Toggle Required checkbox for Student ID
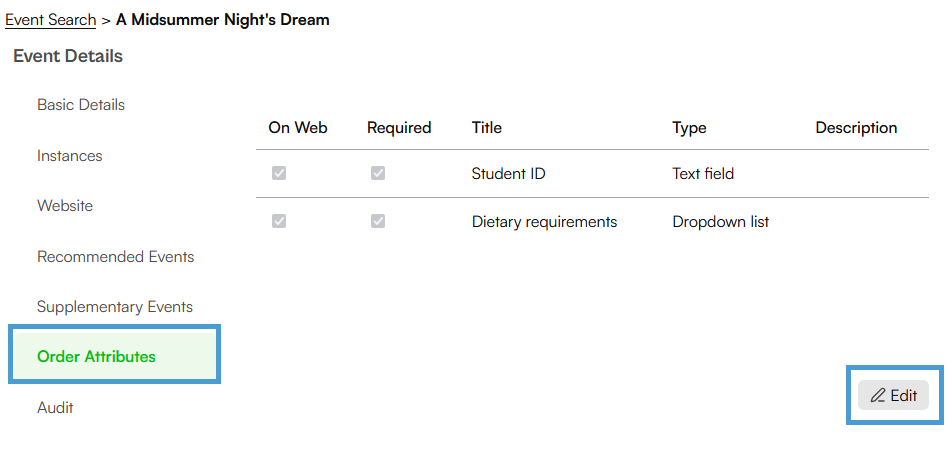The height and width of the screenshot is (450, 948). (x=378, y=174)
